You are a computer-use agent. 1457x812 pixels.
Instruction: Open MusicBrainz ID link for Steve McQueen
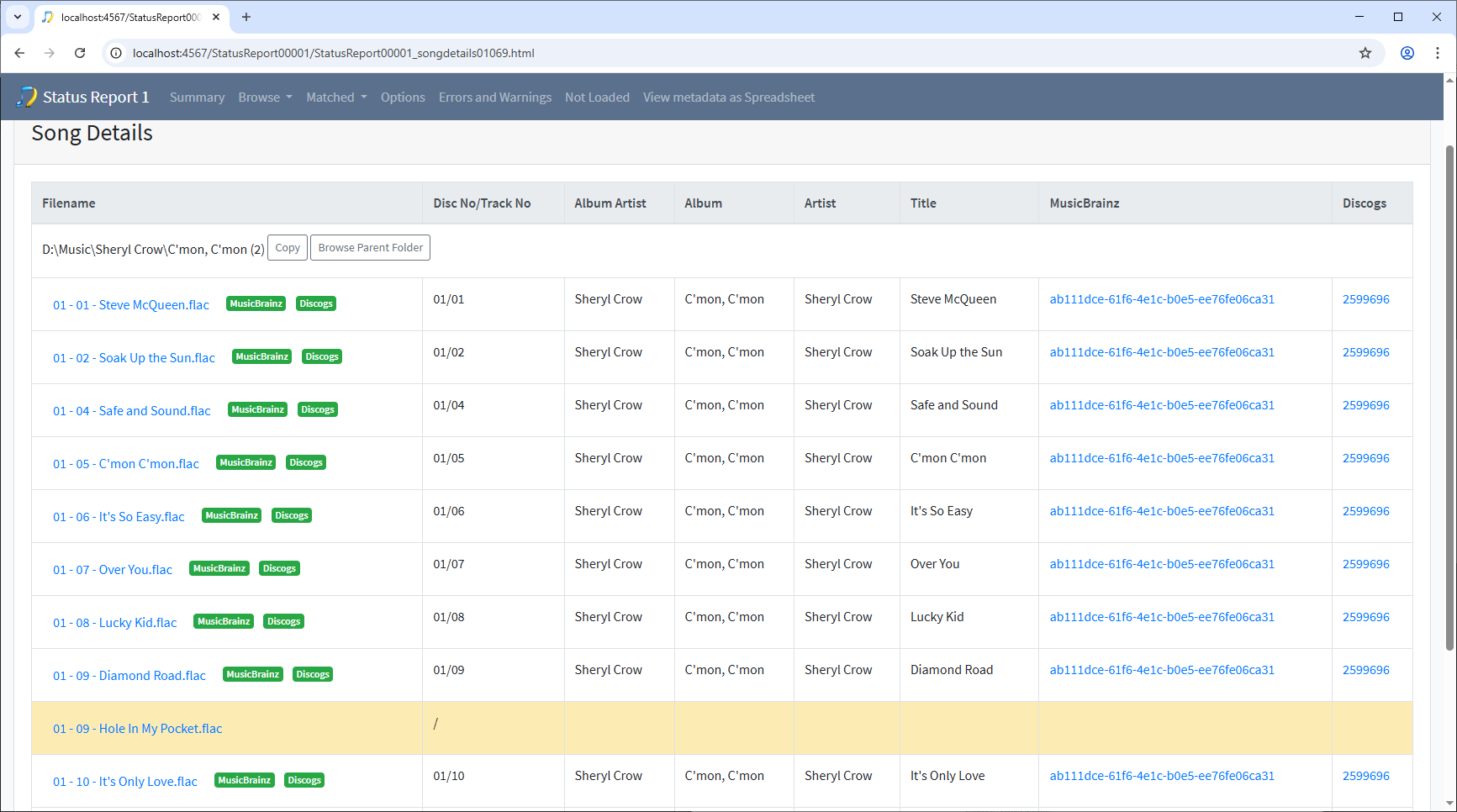tap(1162, 299)
